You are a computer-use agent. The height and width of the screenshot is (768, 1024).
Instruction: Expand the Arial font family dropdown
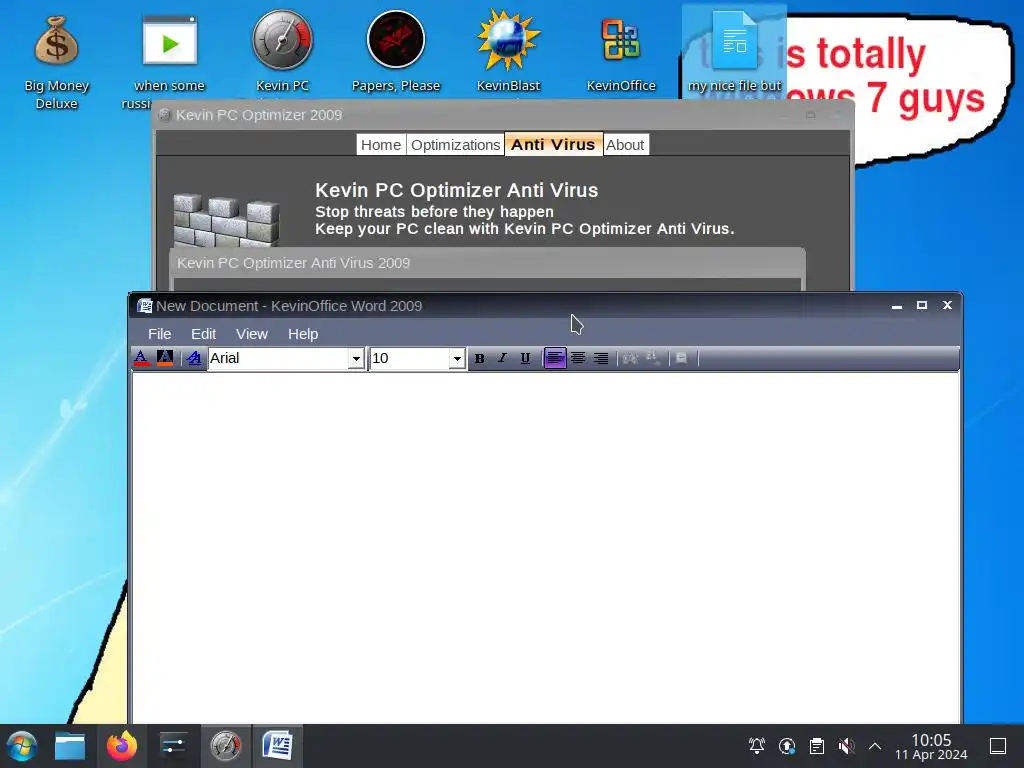(356, 358)
